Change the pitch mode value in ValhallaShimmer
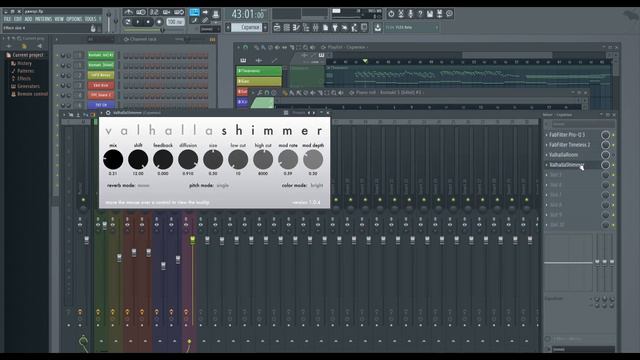Viewport: 640px width, 360px height. (222, 185)
